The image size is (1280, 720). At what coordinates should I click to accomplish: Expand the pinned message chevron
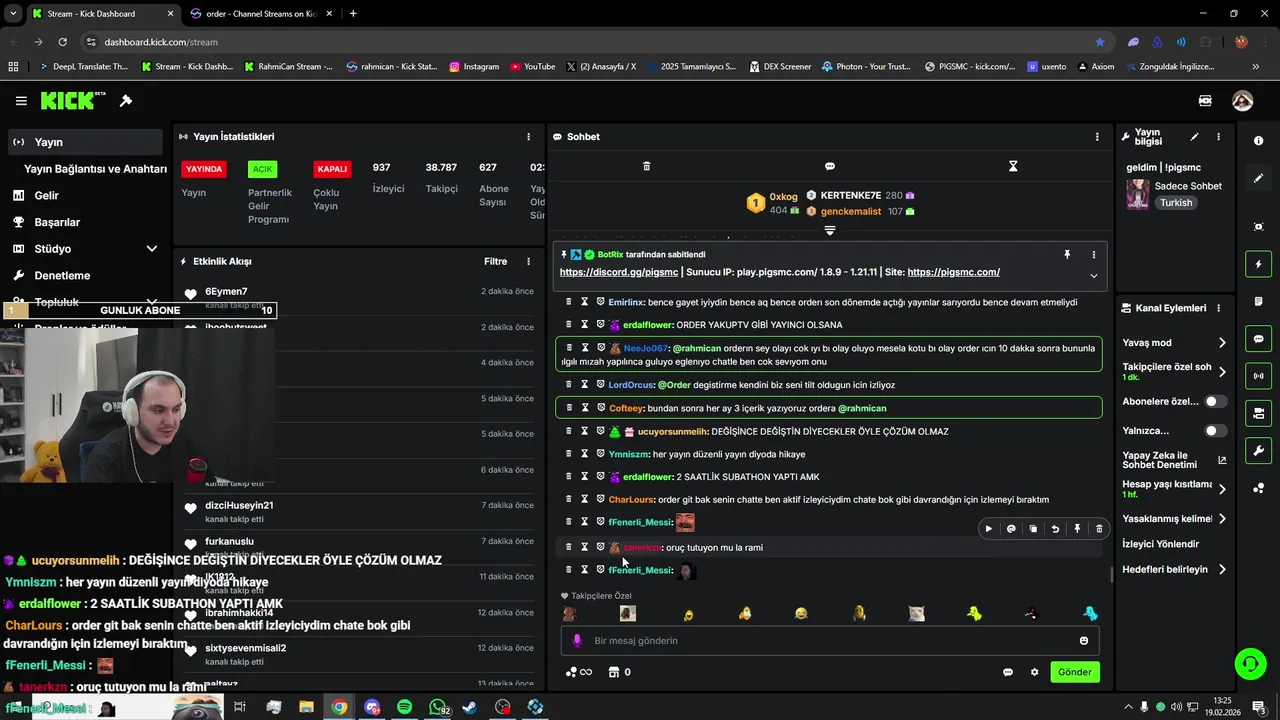click(1093, 276)
